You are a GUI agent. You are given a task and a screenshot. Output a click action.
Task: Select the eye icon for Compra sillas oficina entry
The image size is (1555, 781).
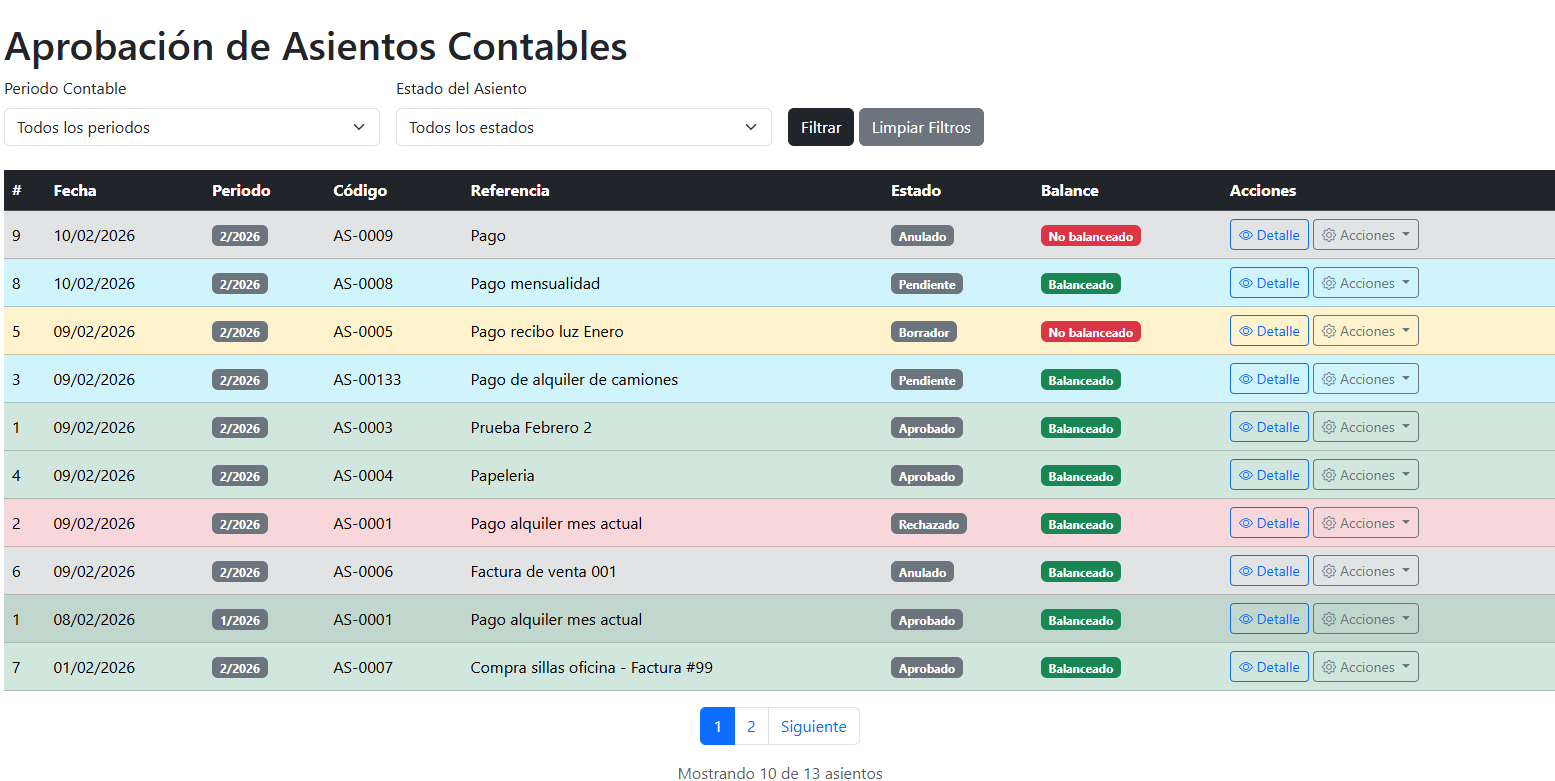1248,666
